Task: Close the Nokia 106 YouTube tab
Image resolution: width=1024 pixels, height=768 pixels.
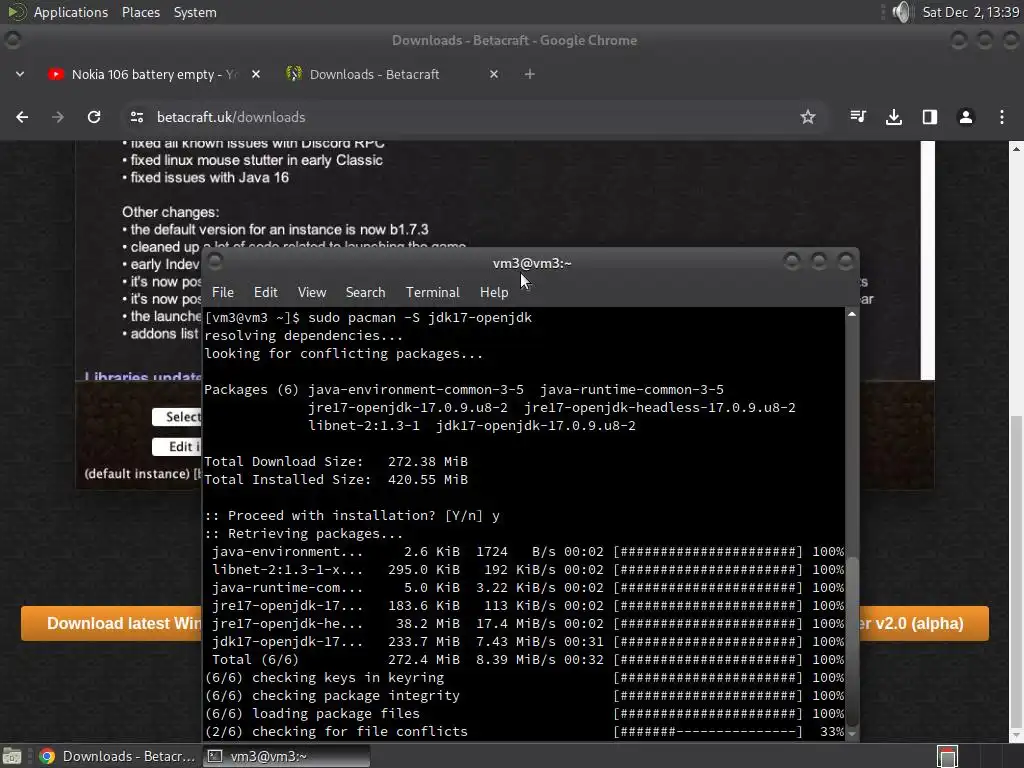Action: (256, 74)
